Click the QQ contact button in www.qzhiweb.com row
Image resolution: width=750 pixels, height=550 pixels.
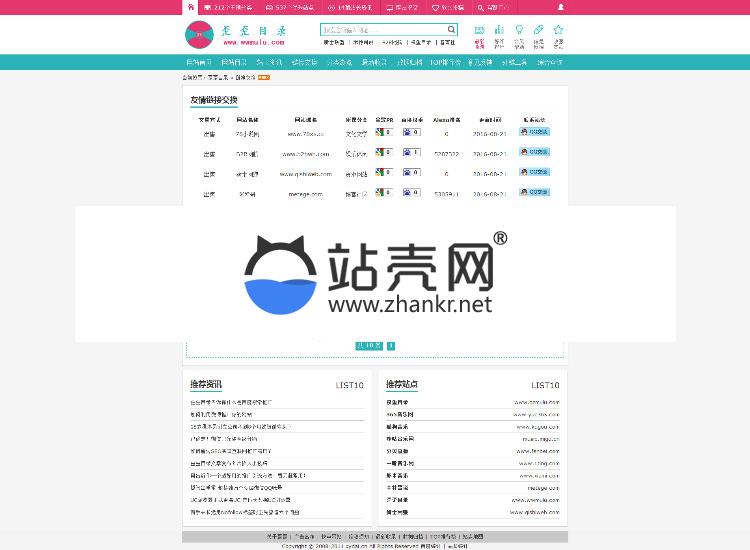[534, 172]
